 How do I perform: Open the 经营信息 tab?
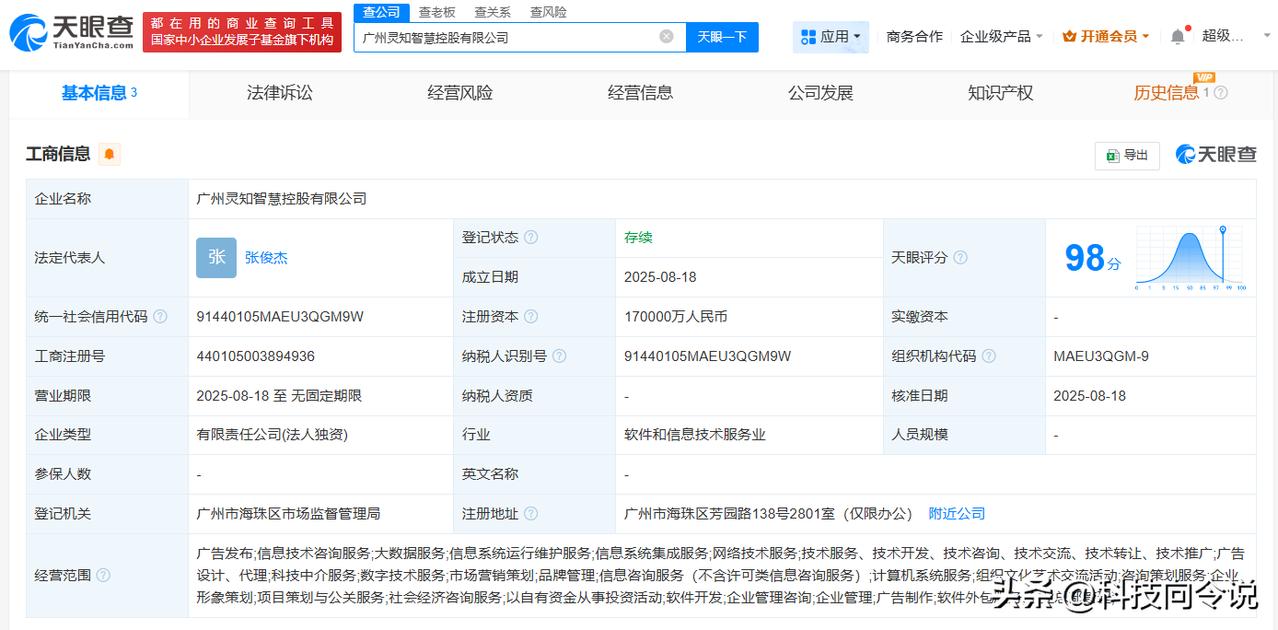click(x=640, y=93)
